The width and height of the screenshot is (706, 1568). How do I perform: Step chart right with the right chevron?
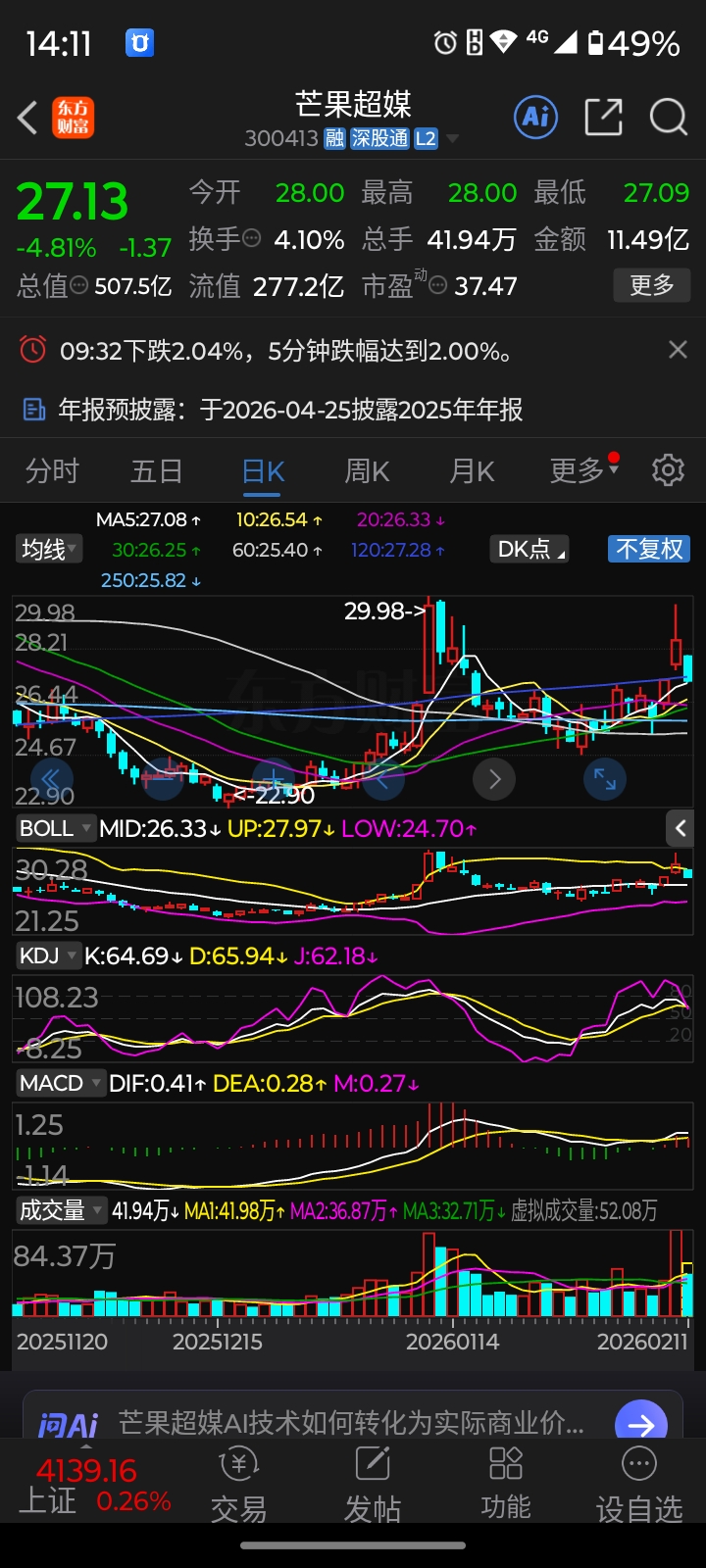[494, 779]
